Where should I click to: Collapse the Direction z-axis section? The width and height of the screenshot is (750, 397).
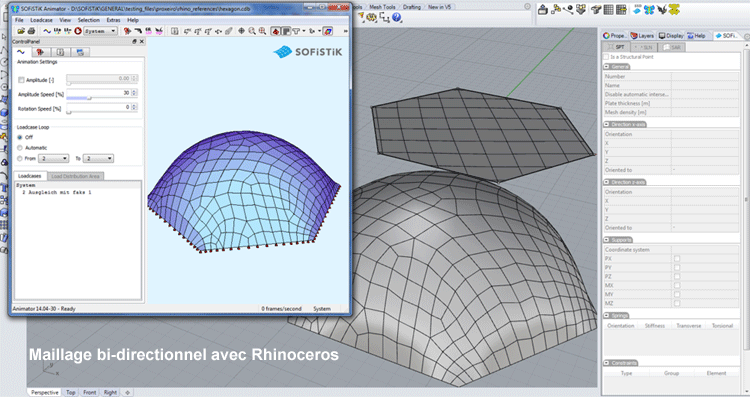[x=607, y=182]
